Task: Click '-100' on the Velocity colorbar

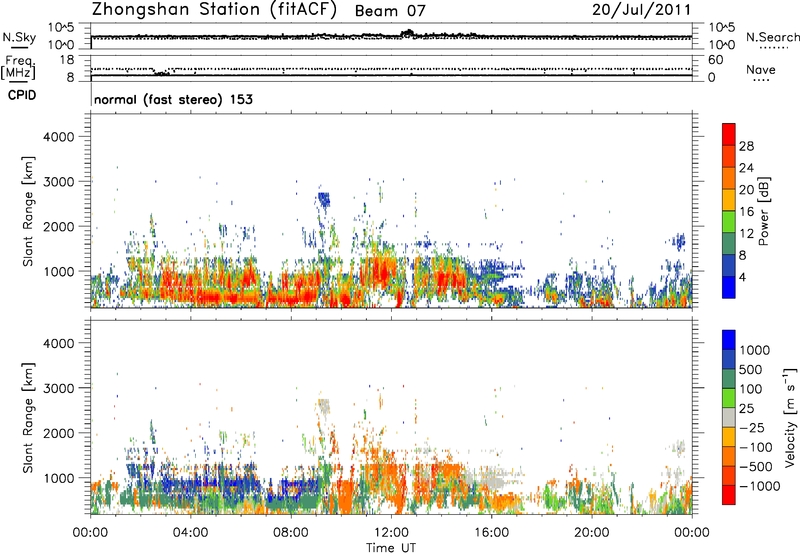Action: click(756, 447)
